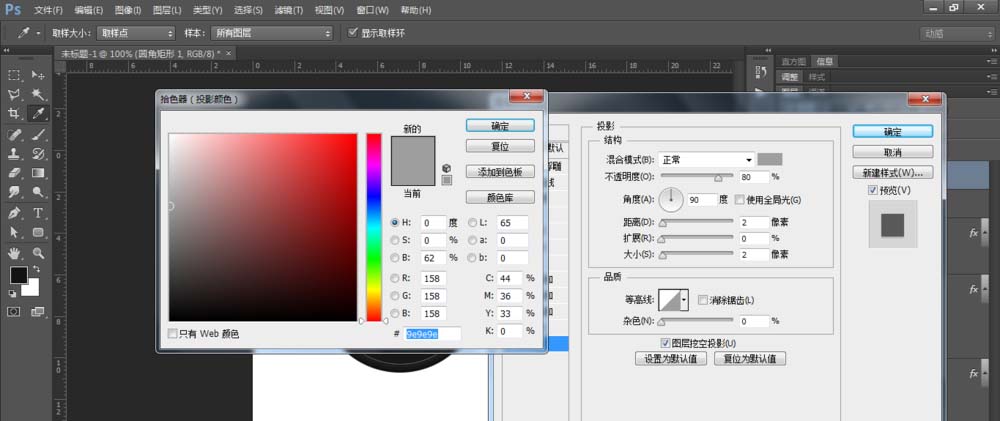The height and width of the screenshot is (421, 1000).
Task: Select the Rectangular Marquee tool
Action: pyautogui.click(x=16, y=75)
